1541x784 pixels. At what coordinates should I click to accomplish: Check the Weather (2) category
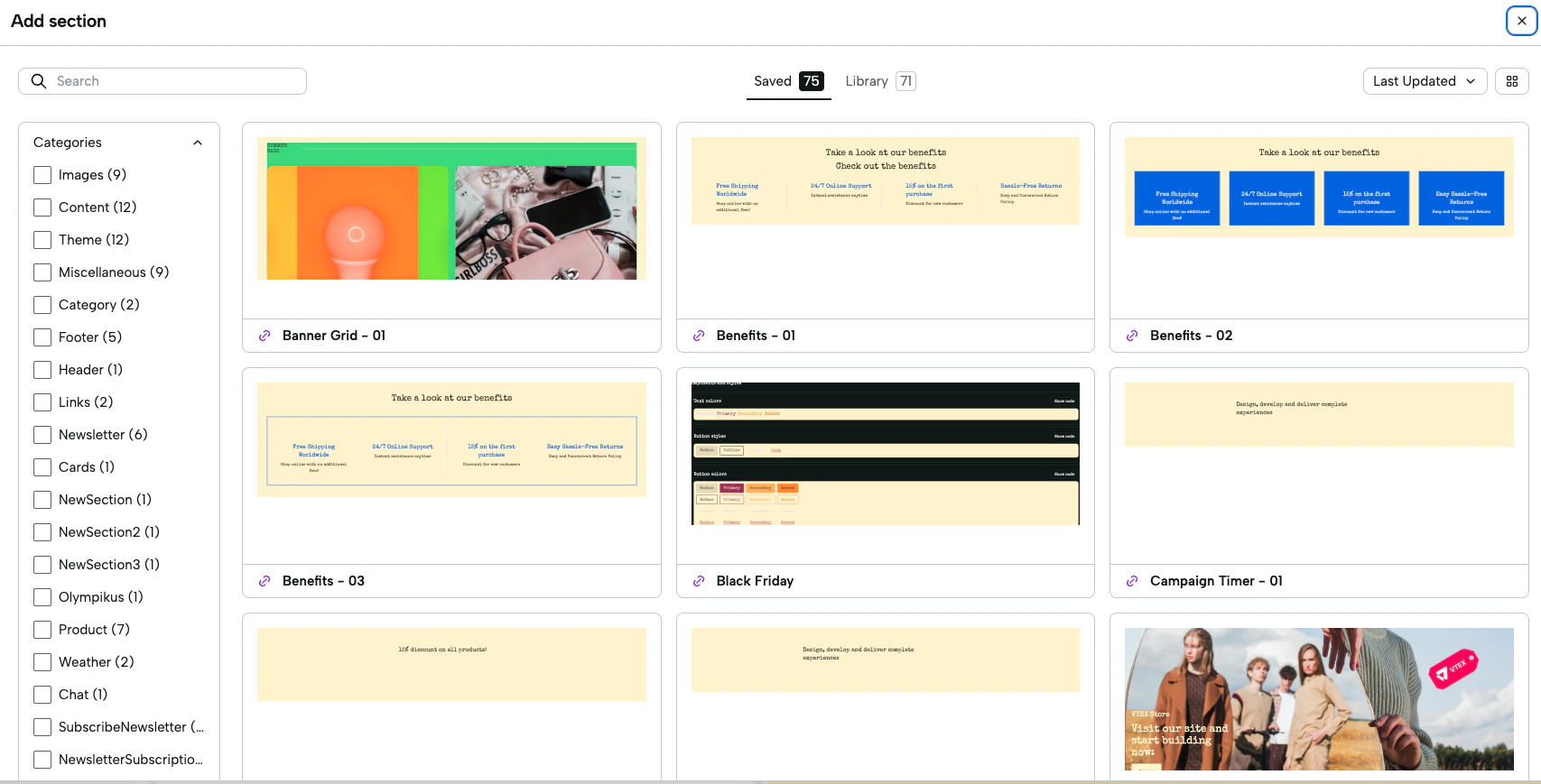[x=42, y=662]
